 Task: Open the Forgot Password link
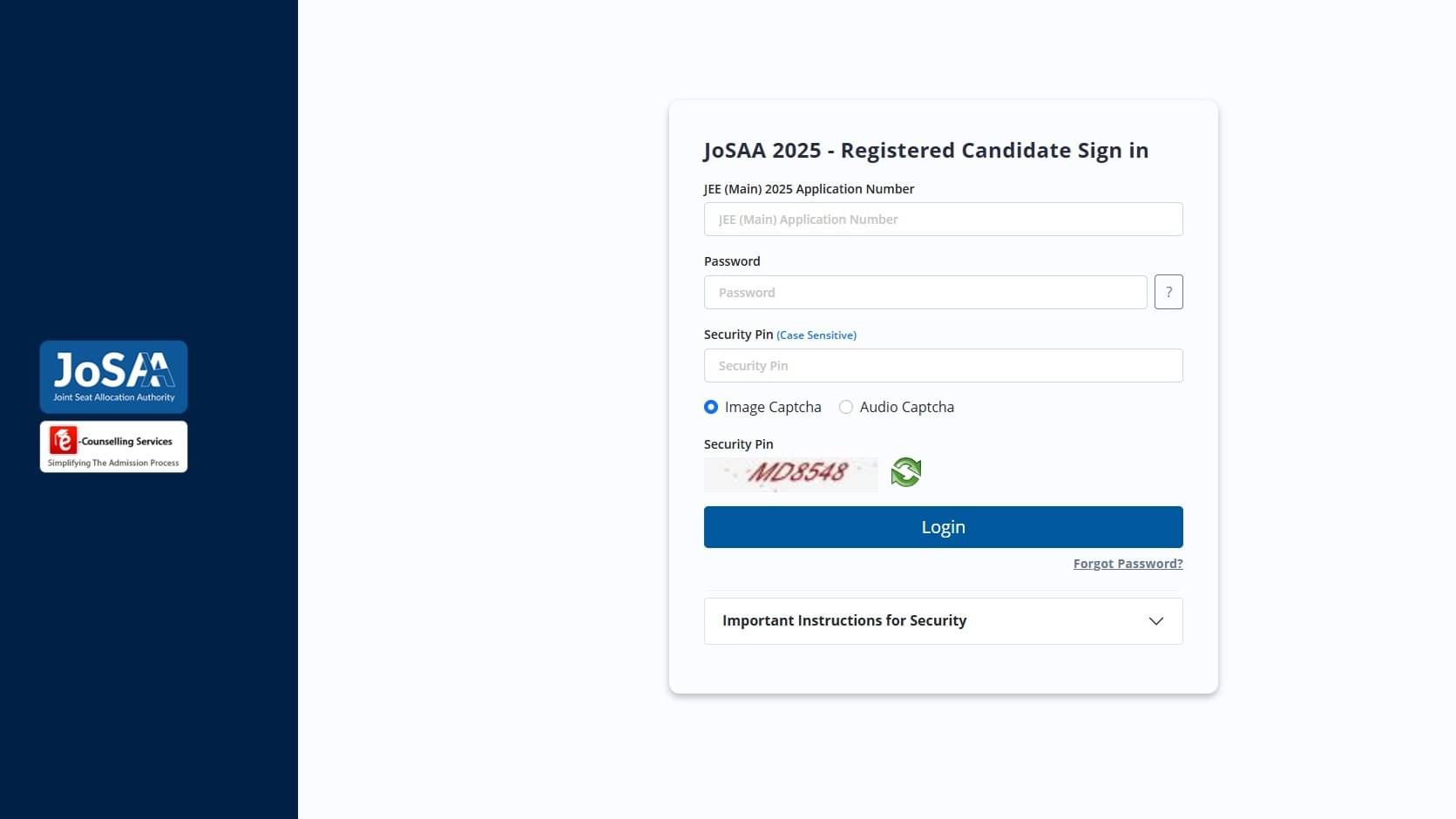1128,564
